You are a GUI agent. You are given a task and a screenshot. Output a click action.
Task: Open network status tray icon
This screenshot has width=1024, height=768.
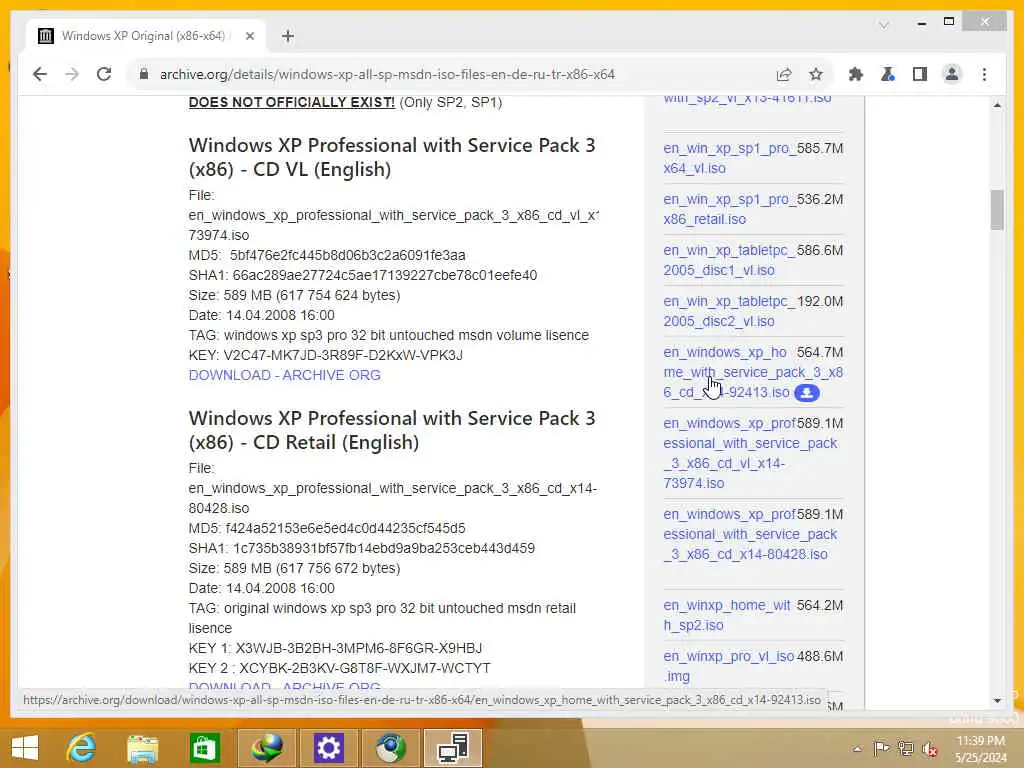(x=905, y=748)
